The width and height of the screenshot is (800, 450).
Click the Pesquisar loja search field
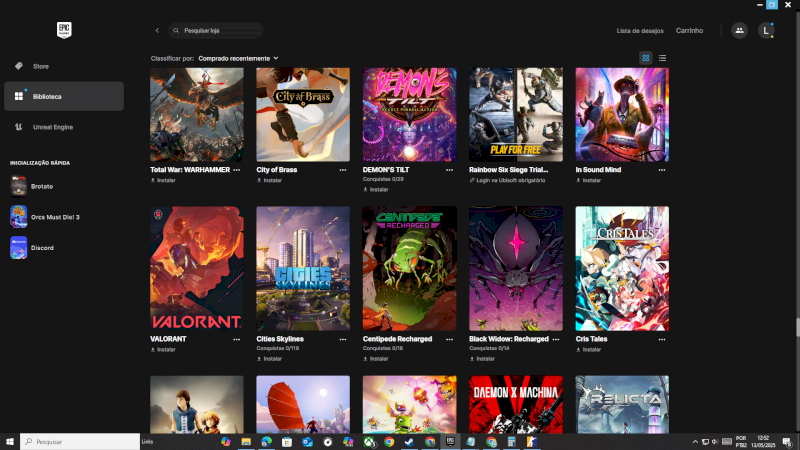pyautogui.click(x=216, y=31)
